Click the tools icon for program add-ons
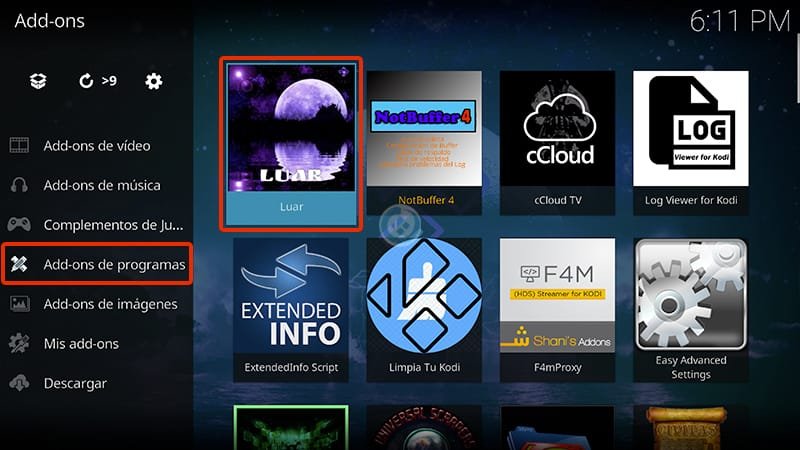This screenshot has height=450, width=800. click(x=19, y=264)
